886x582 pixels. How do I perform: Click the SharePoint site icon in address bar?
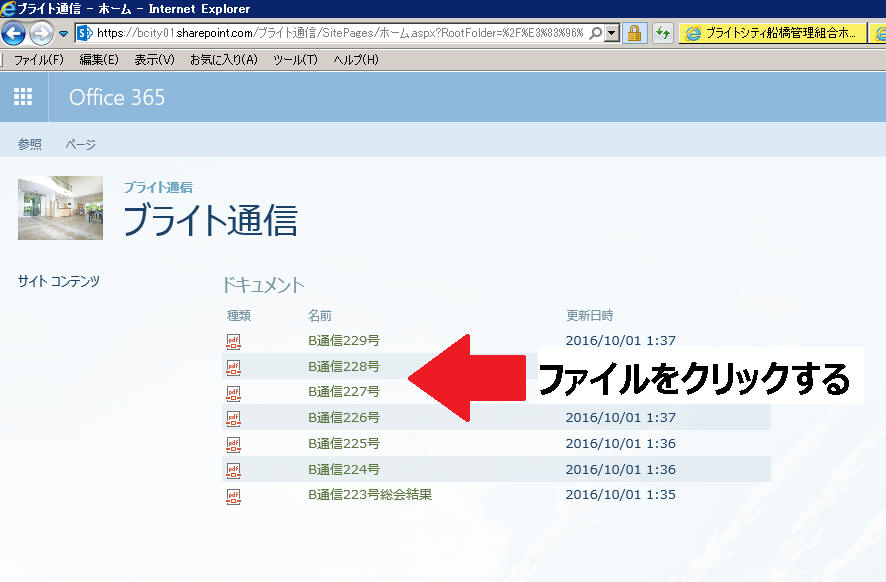click(85, 33)
